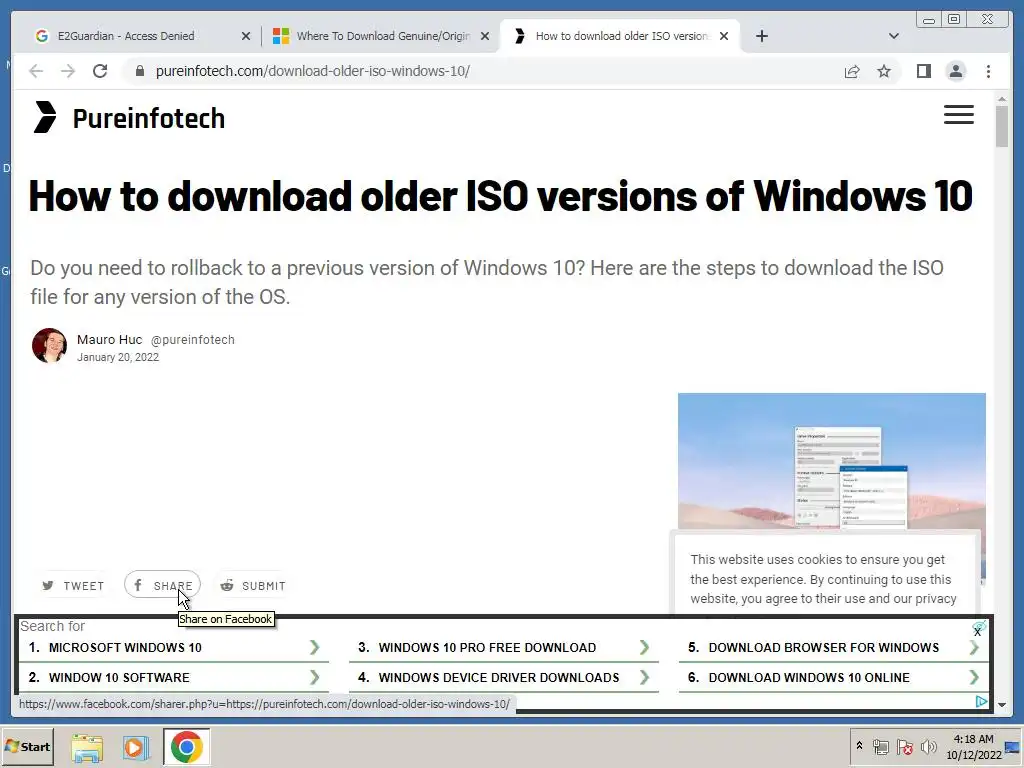
Task: Open the Chrome three-dot menu
Action: [988, 71]
